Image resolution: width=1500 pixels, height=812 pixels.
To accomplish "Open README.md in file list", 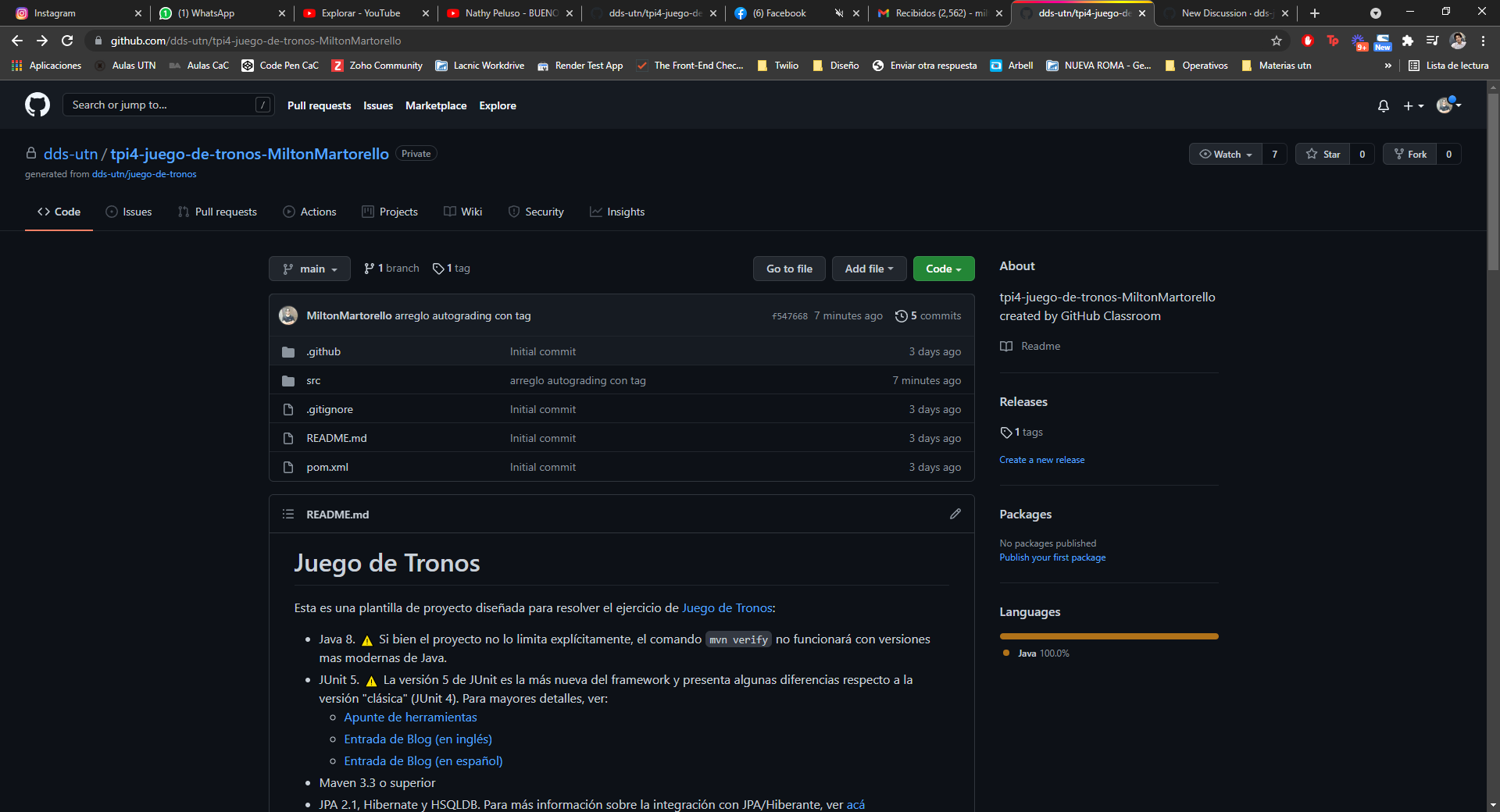I will (337, 438).
